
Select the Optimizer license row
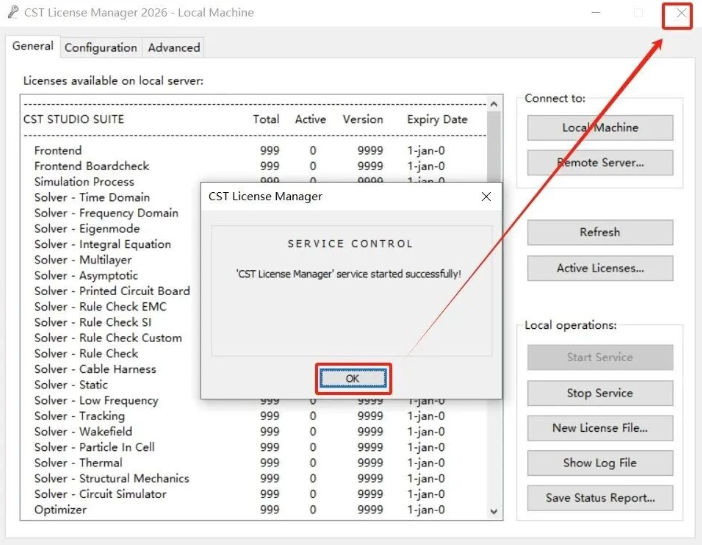(x=60, y=510)
